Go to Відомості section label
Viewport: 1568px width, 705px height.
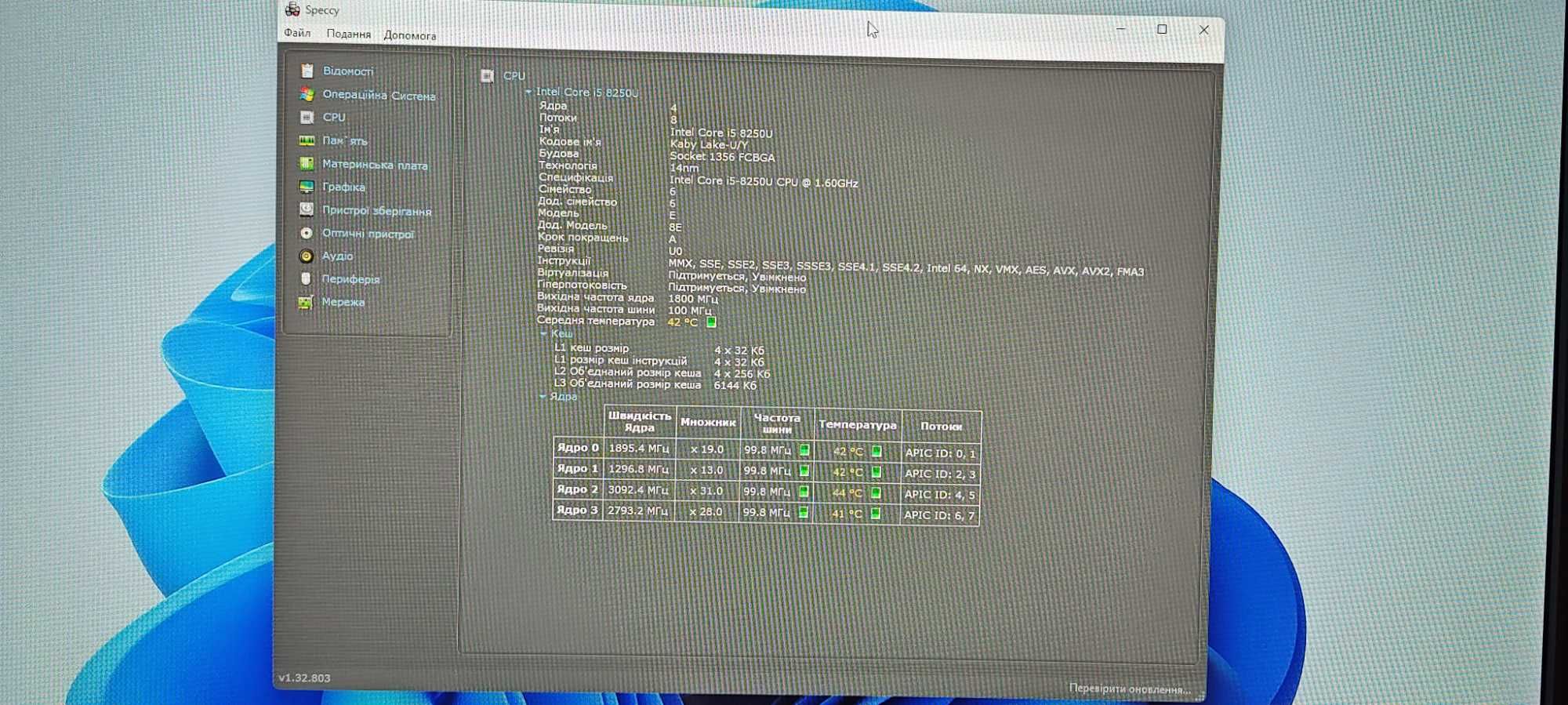pos(348,71)
